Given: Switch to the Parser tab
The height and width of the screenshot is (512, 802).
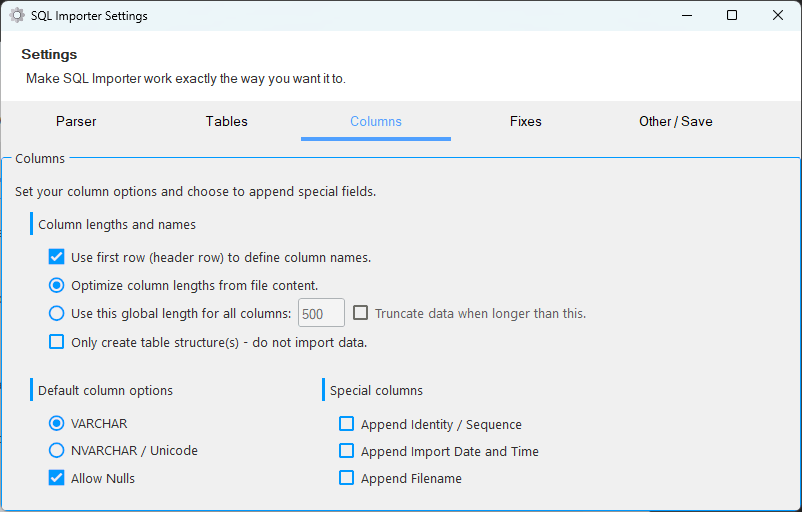Looking at the screenshot, I should tap(76, 121).
